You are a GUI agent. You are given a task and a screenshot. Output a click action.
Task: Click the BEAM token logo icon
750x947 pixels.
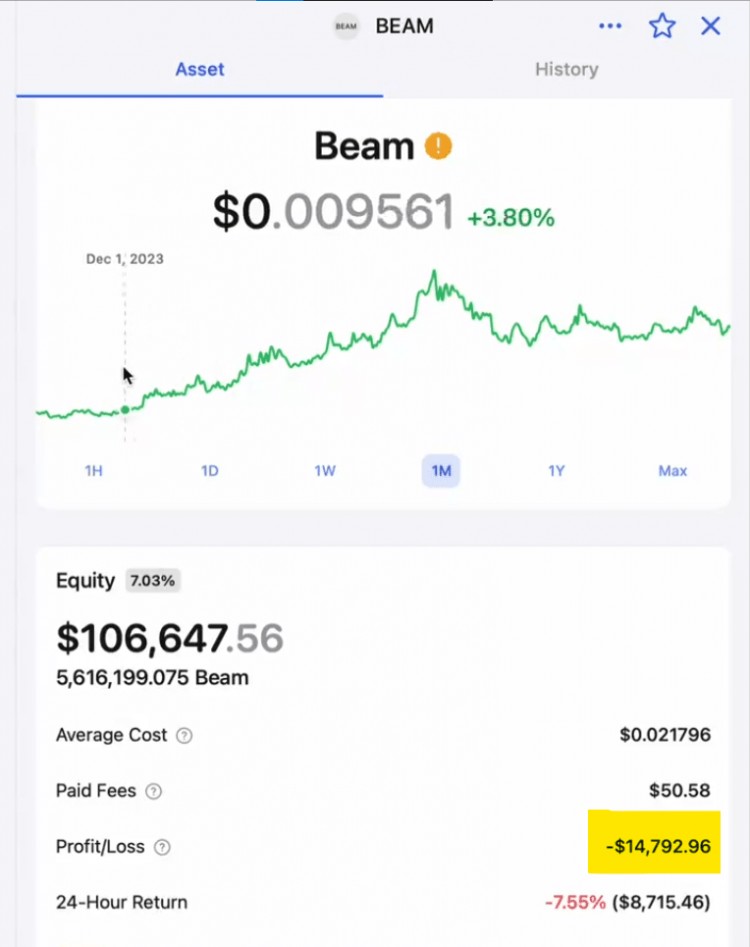[x=347, y=26]
